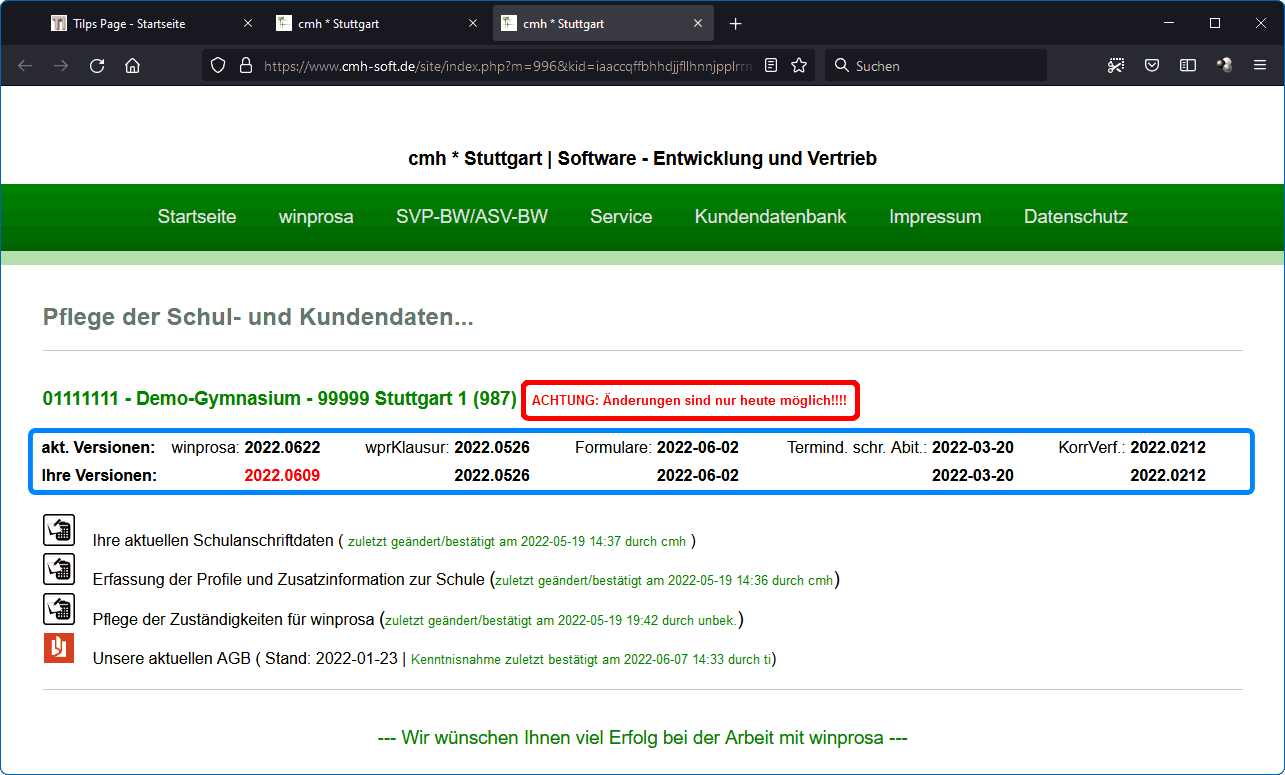Image resolution: width=1285 pixels, height=775 pixels.
Task: Select SVP-BW/ASV-BW in the navigation bar
Action: [471, 217]
